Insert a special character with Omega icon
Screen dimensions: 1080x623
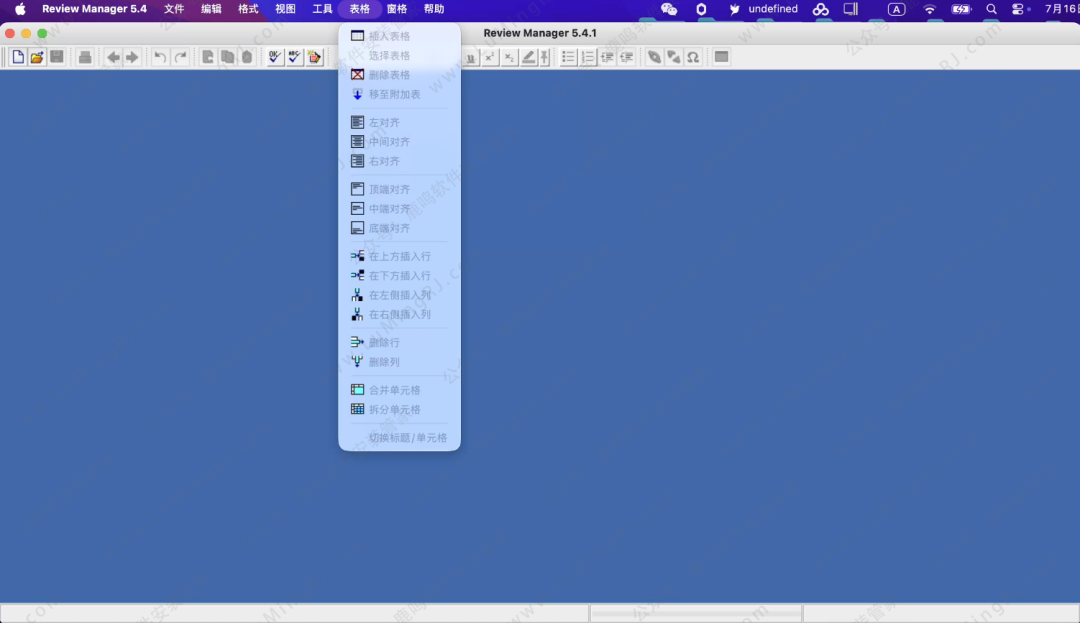coord(692,57)
